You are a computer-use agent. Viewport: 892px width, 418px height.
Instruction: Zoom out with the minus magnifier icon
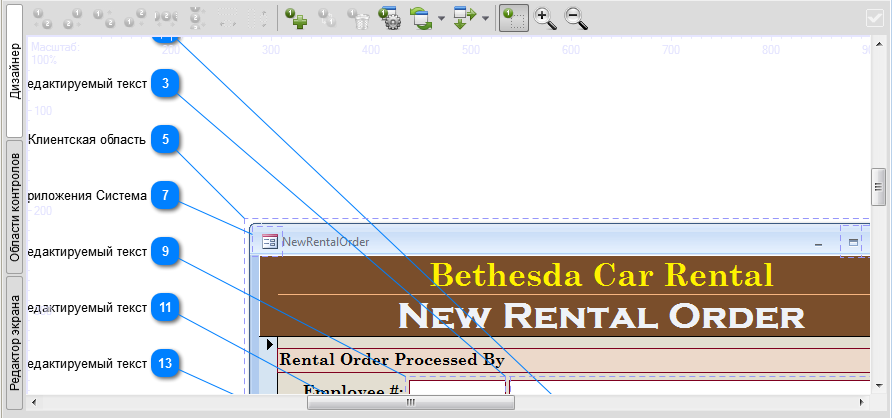tap(576, 18)
